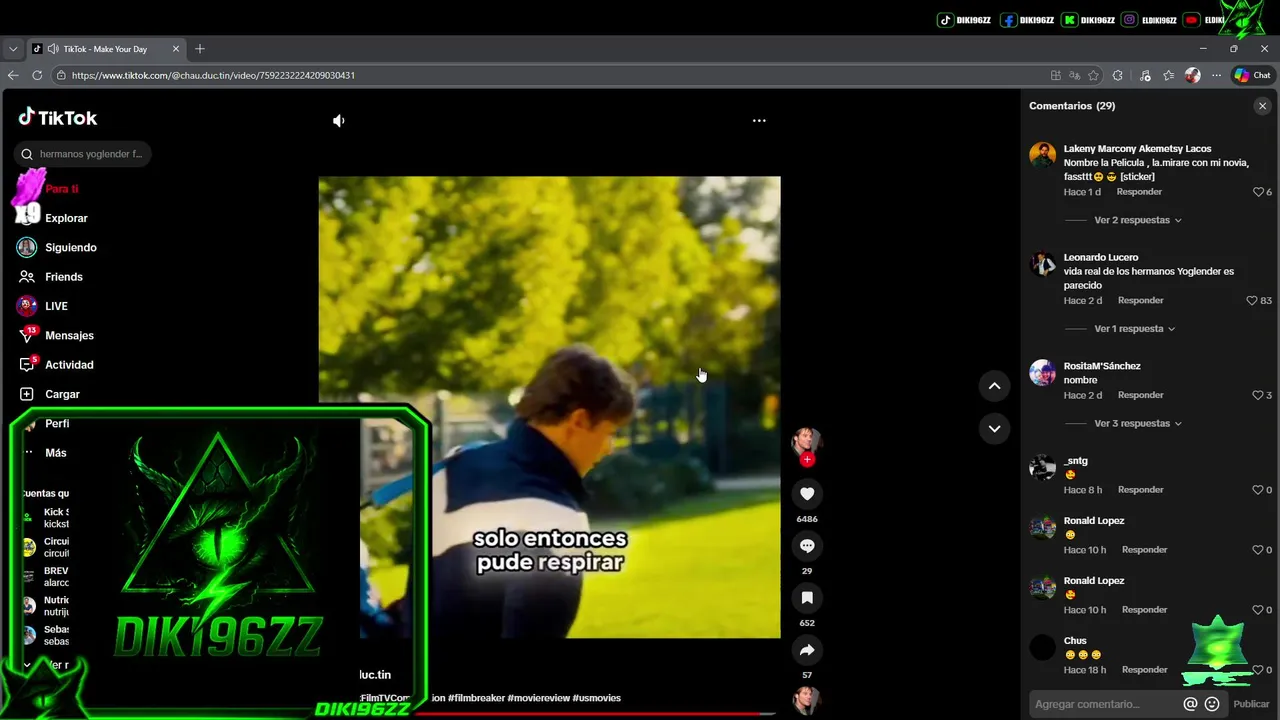Go back in the browser
The height and width of the screenshot is (720, 1280).
point(13,75)
